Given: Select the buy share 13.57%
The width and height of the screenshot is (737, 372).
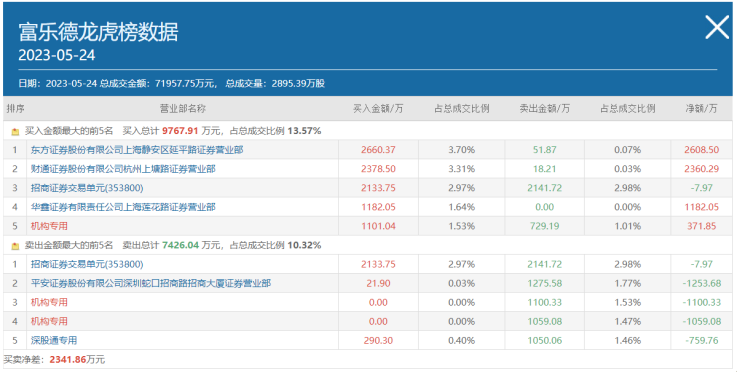Looking at the screenshot, I should pyautogui.click(x=305, y=131).
